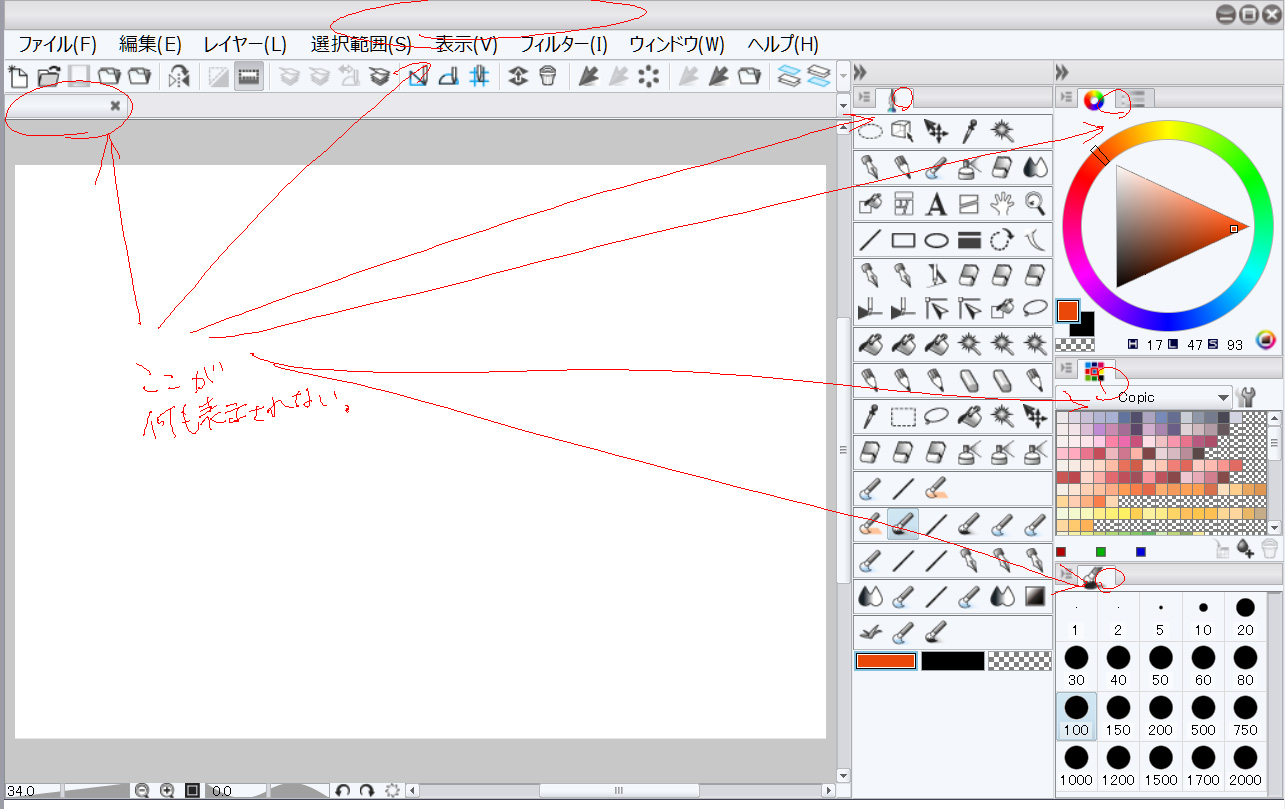
Task: Select transparent color checkered swatch below tools
Action: (1019, 661)
